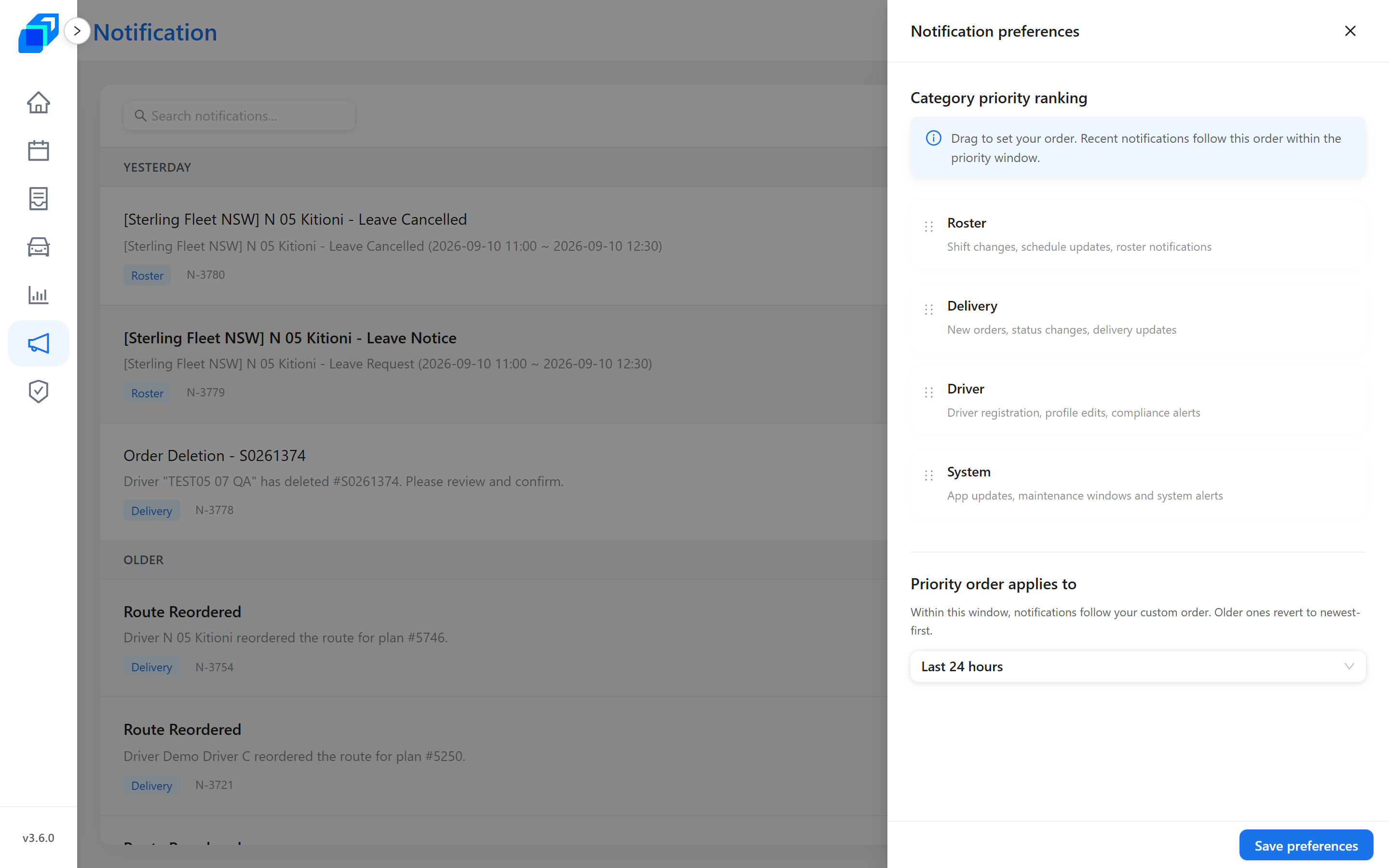Click the Driver description about compliance alerts
1389x868 pixels.
pos(1073,413)
